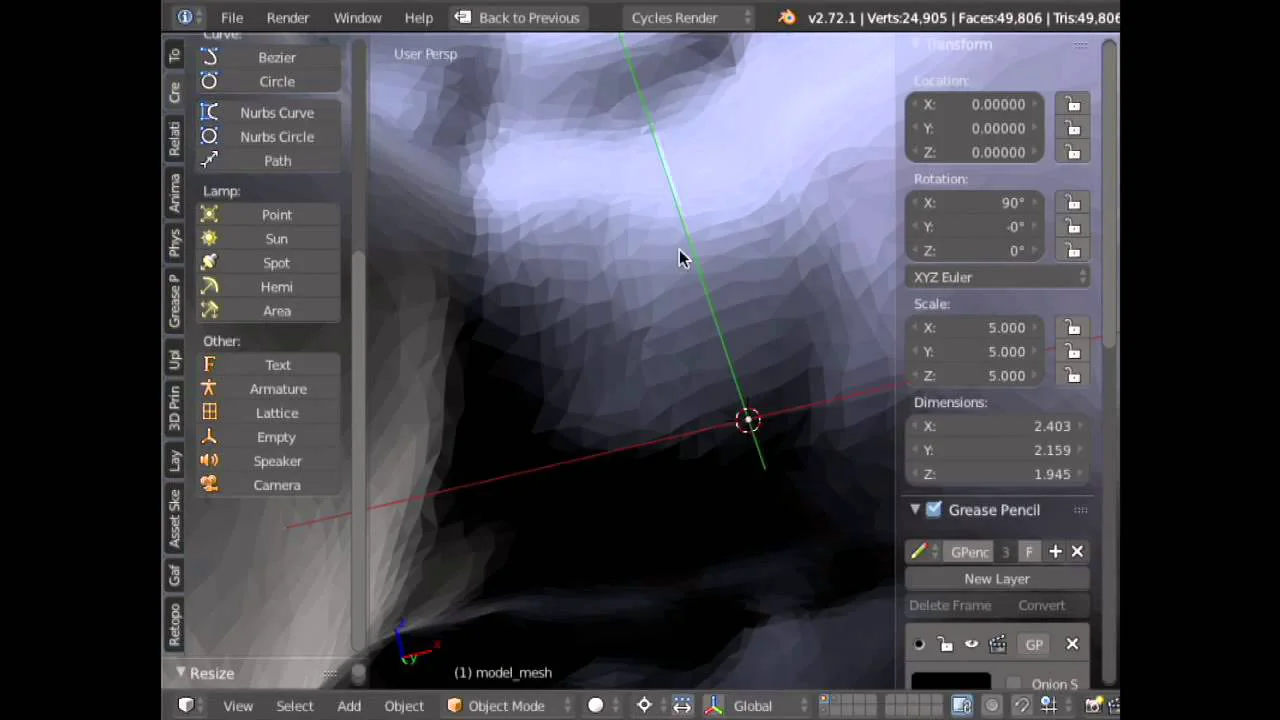This screenshot has width=1280, height=720.
Task: Open the Render menu
Action: tap(287, 18)
